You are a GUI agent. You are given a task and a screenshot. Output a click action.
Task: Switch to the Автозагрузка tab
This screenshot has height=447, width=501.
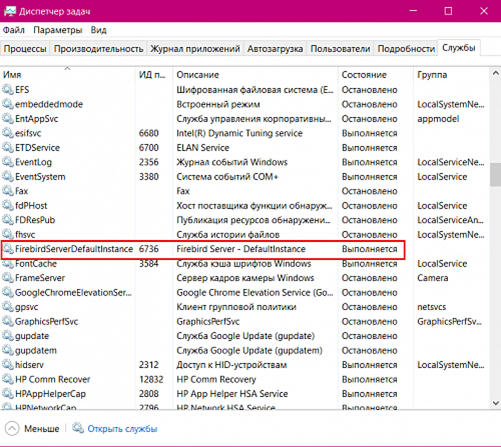(x=275, y=49)
